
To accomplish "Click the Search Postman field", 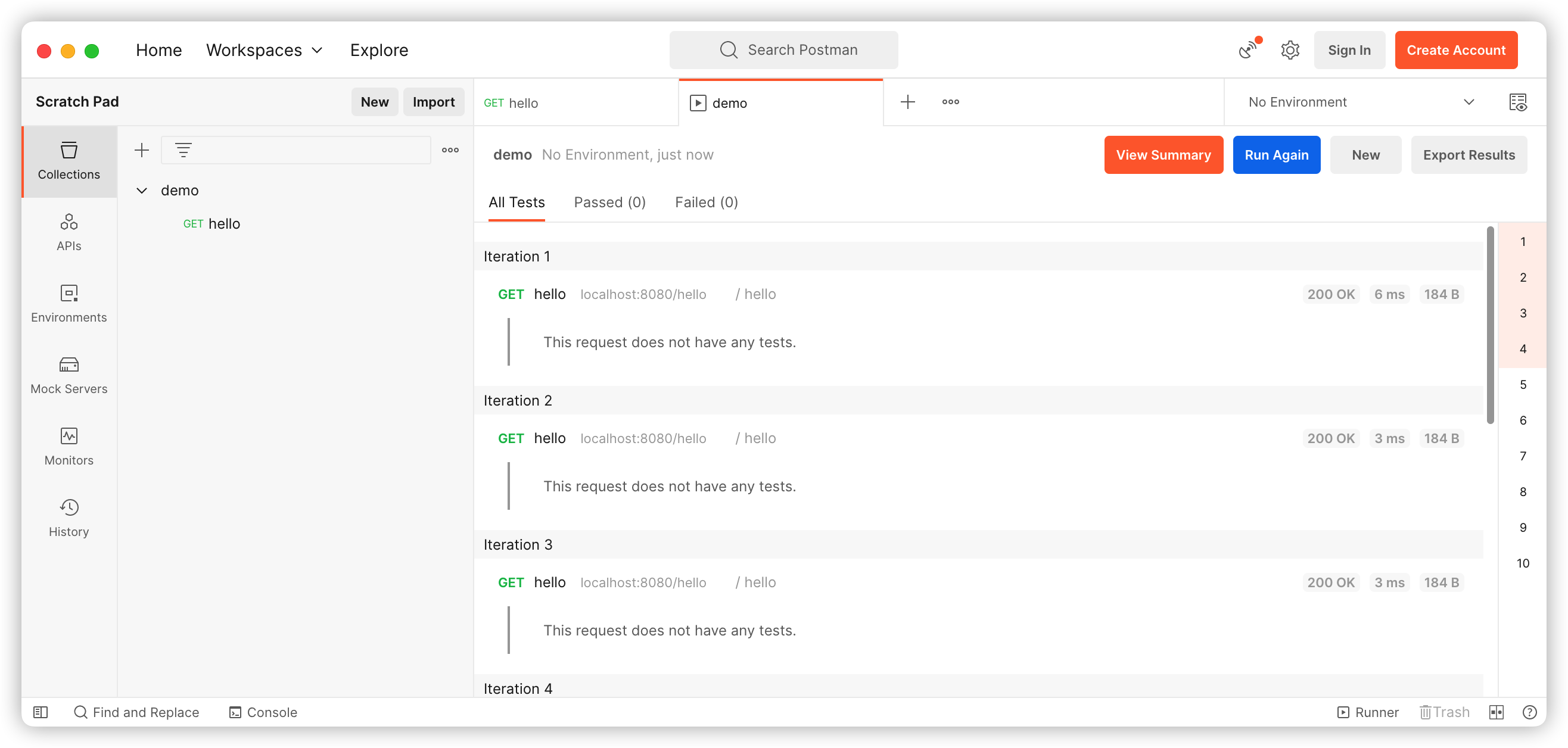I will pyautogui.click(x=783, y=50).
